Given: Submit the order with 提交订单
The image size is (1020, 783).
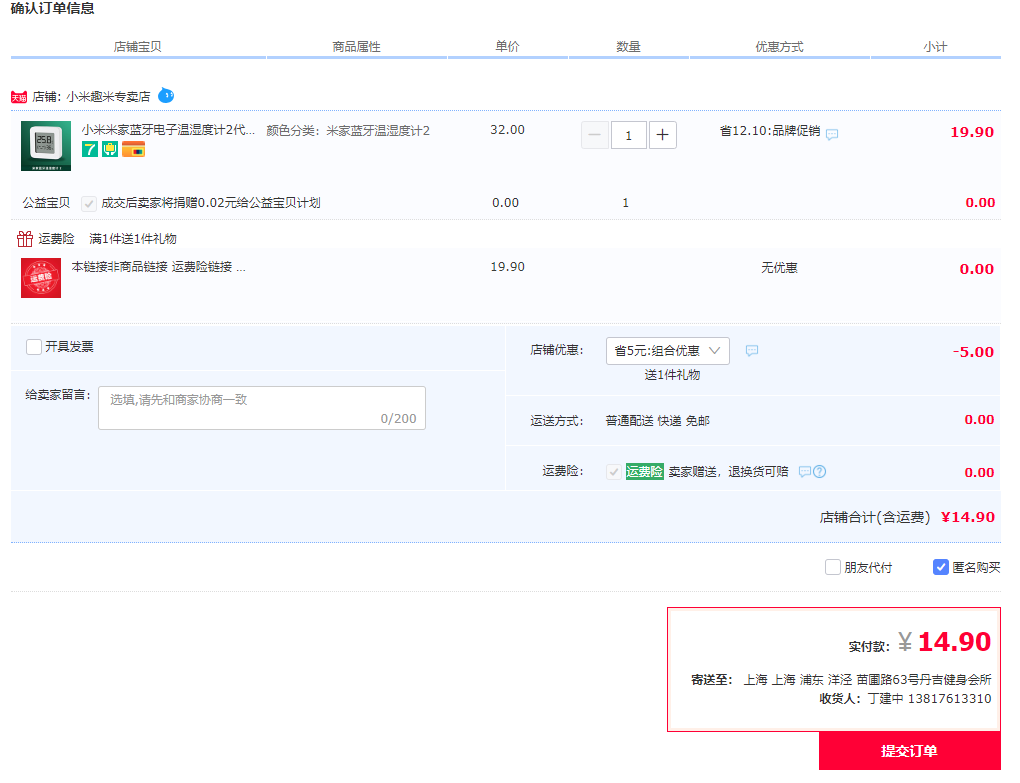Looking at the screenshot, I should [x=909, y=750].
